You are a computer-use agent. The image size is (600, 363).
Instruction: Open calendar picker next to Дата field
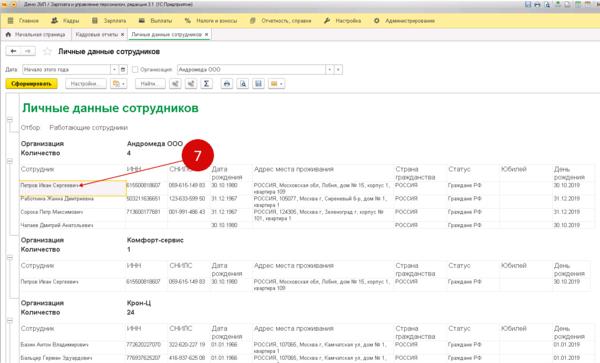click(x=123, y=70)
